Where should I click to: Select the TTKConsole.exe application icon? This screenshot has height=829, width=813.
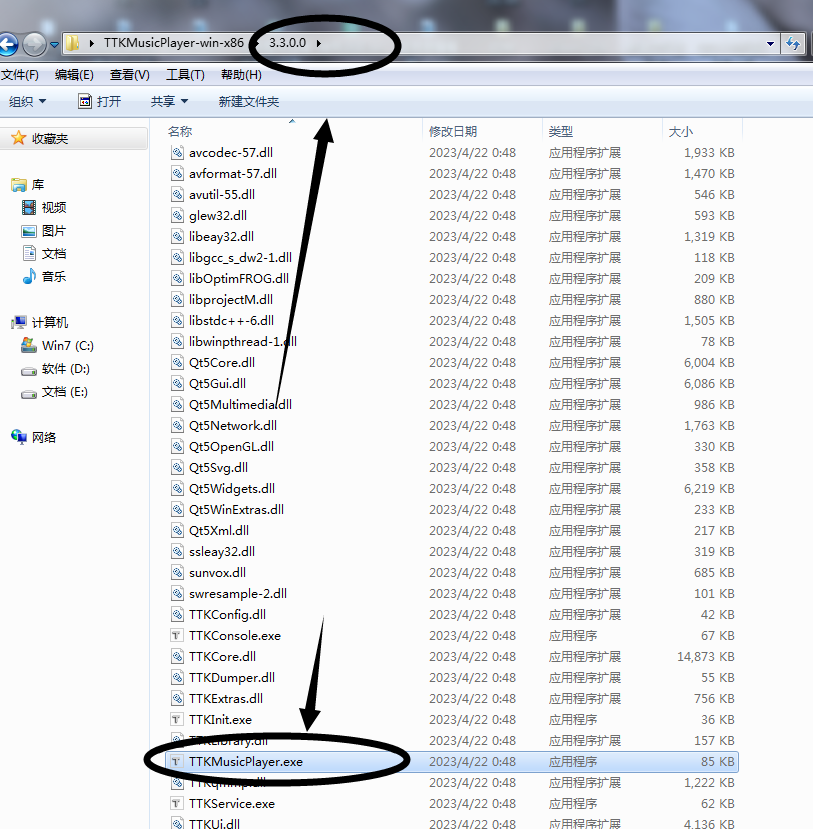click(177, 635)
